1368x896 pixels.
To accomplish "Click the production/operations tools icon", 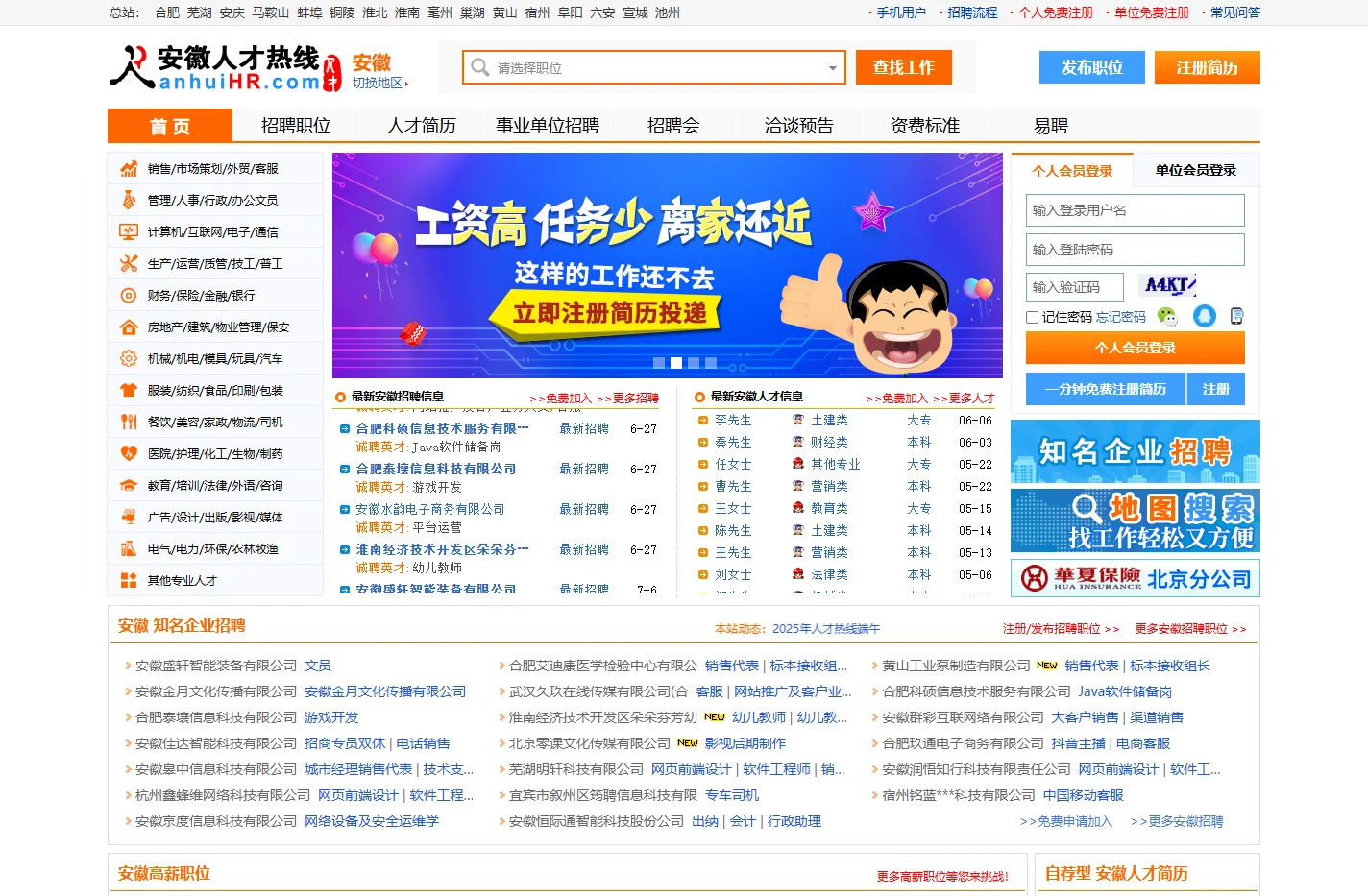I will pos(128,264).
